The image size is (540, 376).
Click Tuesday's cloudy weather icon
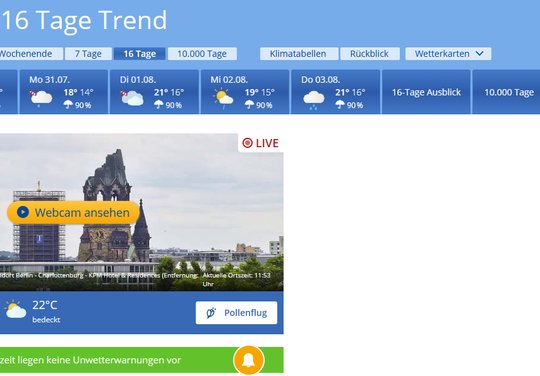pyautogui.click(x=132, y=98)
